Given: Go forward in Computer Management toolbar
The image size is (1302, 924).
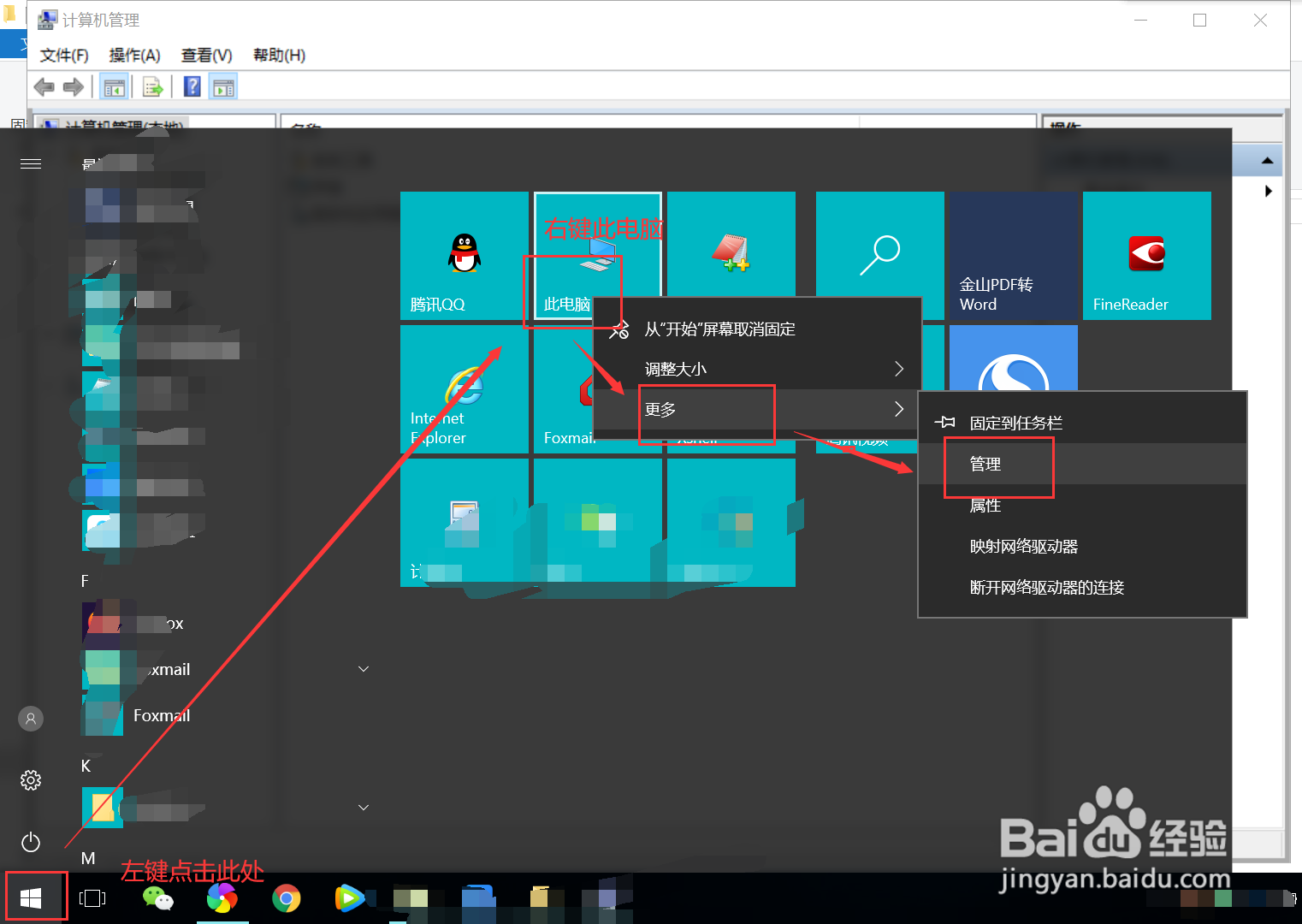Looking at the screenshot, I should pos(74,86).
